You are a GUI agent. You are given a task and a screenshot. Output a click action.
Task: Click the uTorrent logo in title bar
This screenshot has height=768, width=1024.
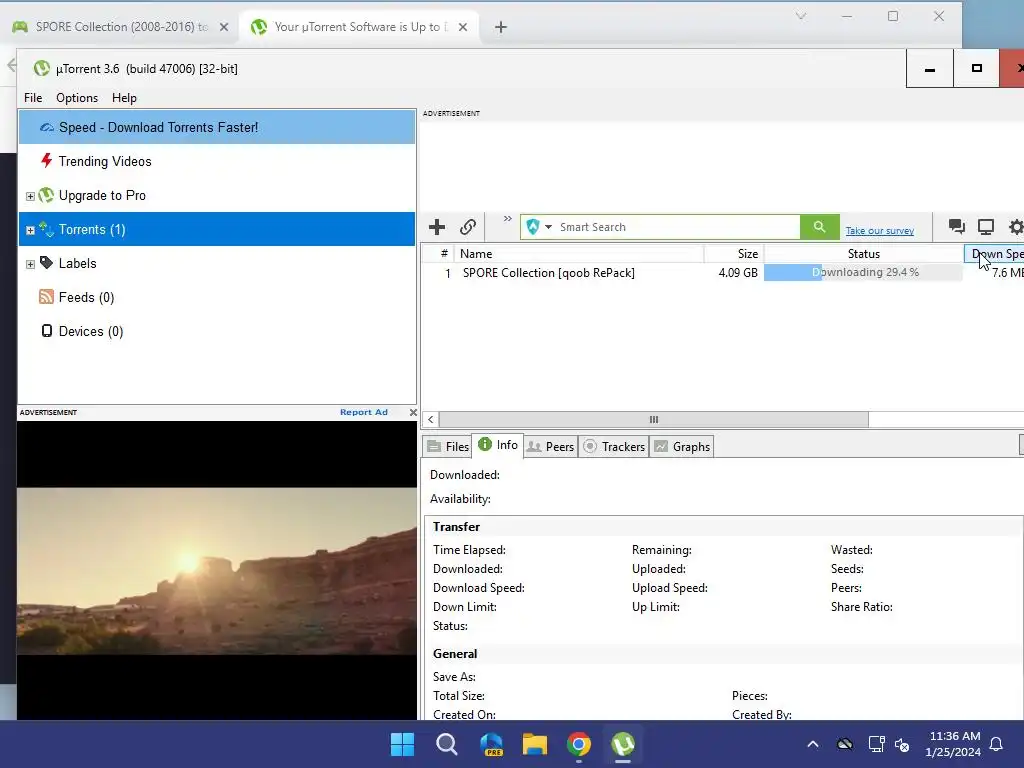tap(42, 68)
